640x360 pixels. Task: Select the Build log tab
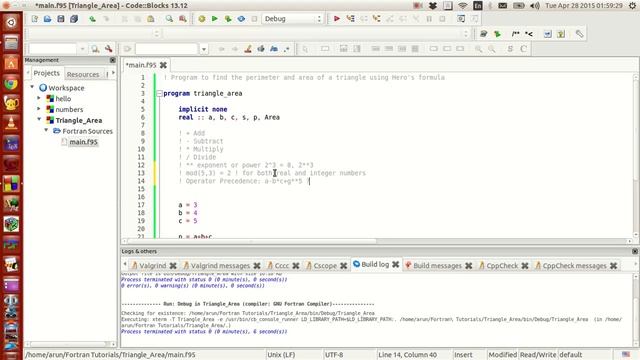[x=375, y=264]
